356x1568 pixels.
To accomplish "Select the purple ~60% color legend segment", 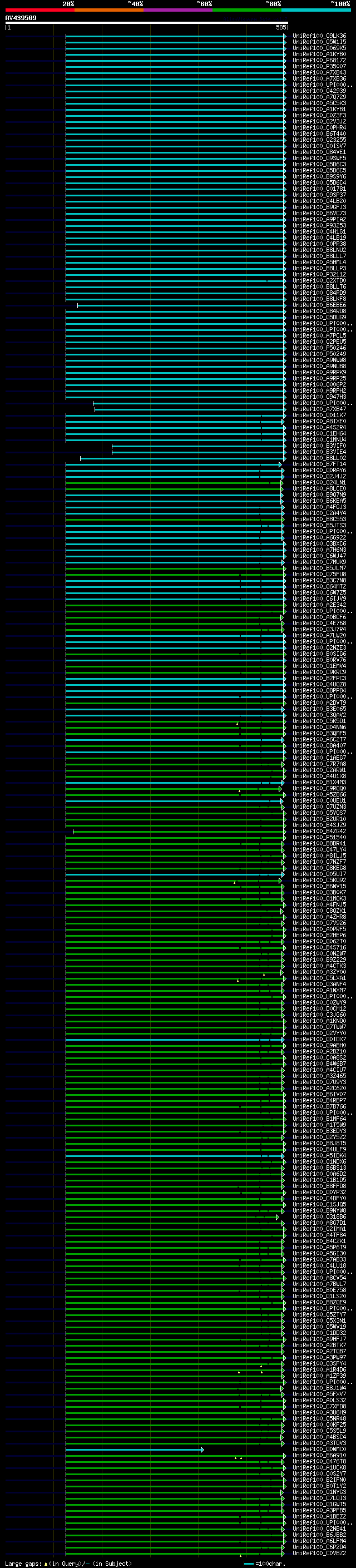I will pyautogui.click(x=177, y=10).
